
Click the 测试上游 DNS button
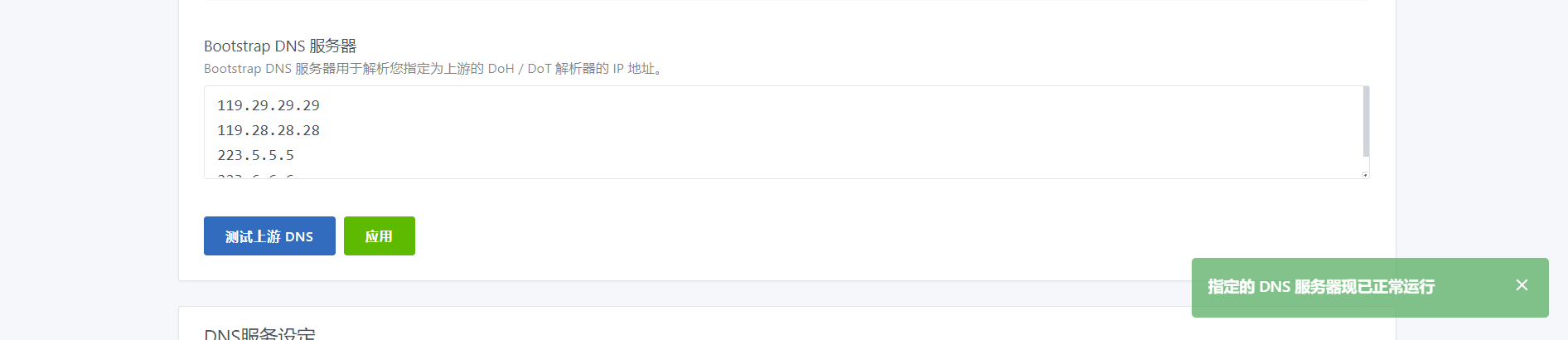tap(269, 236)
